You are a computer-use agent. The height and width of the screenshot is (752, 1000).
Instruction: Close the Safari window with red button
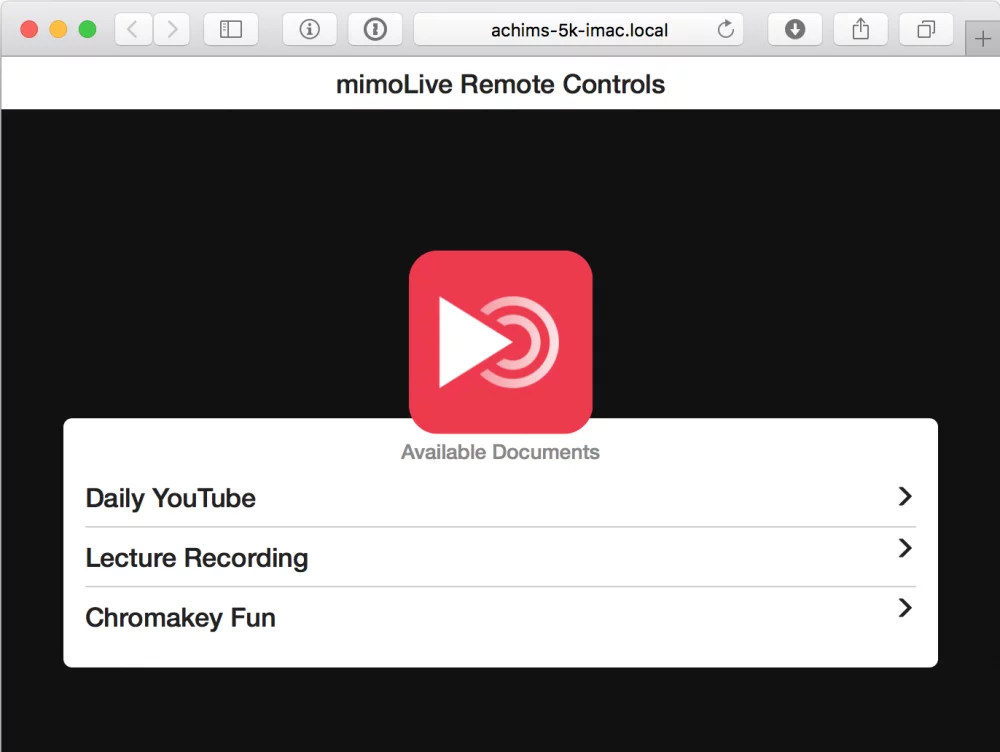[x=29, y=29]
